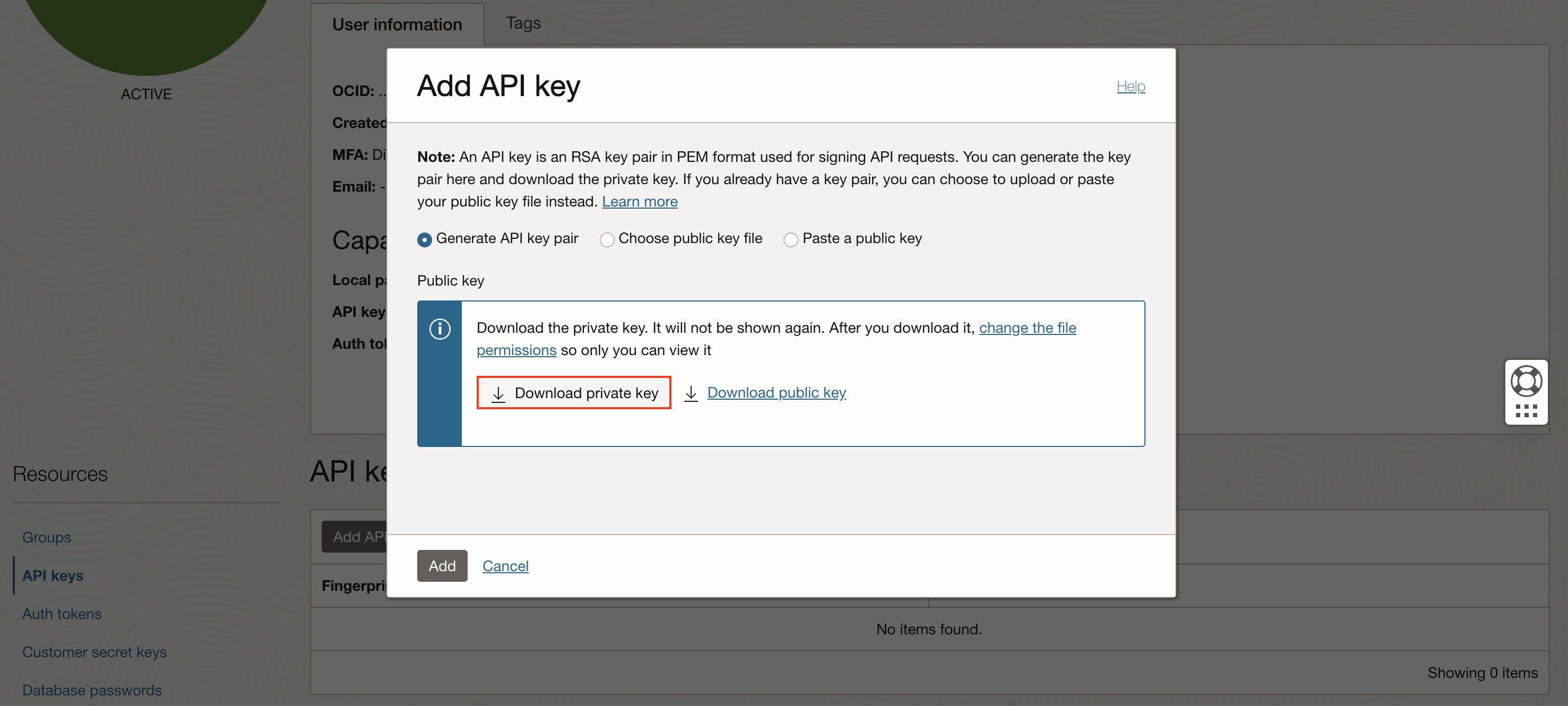Open Auth tokens in the Resources sidebar
This screenshot has width=1568, height=706.
pyautogui.click(x=62, y=614)
